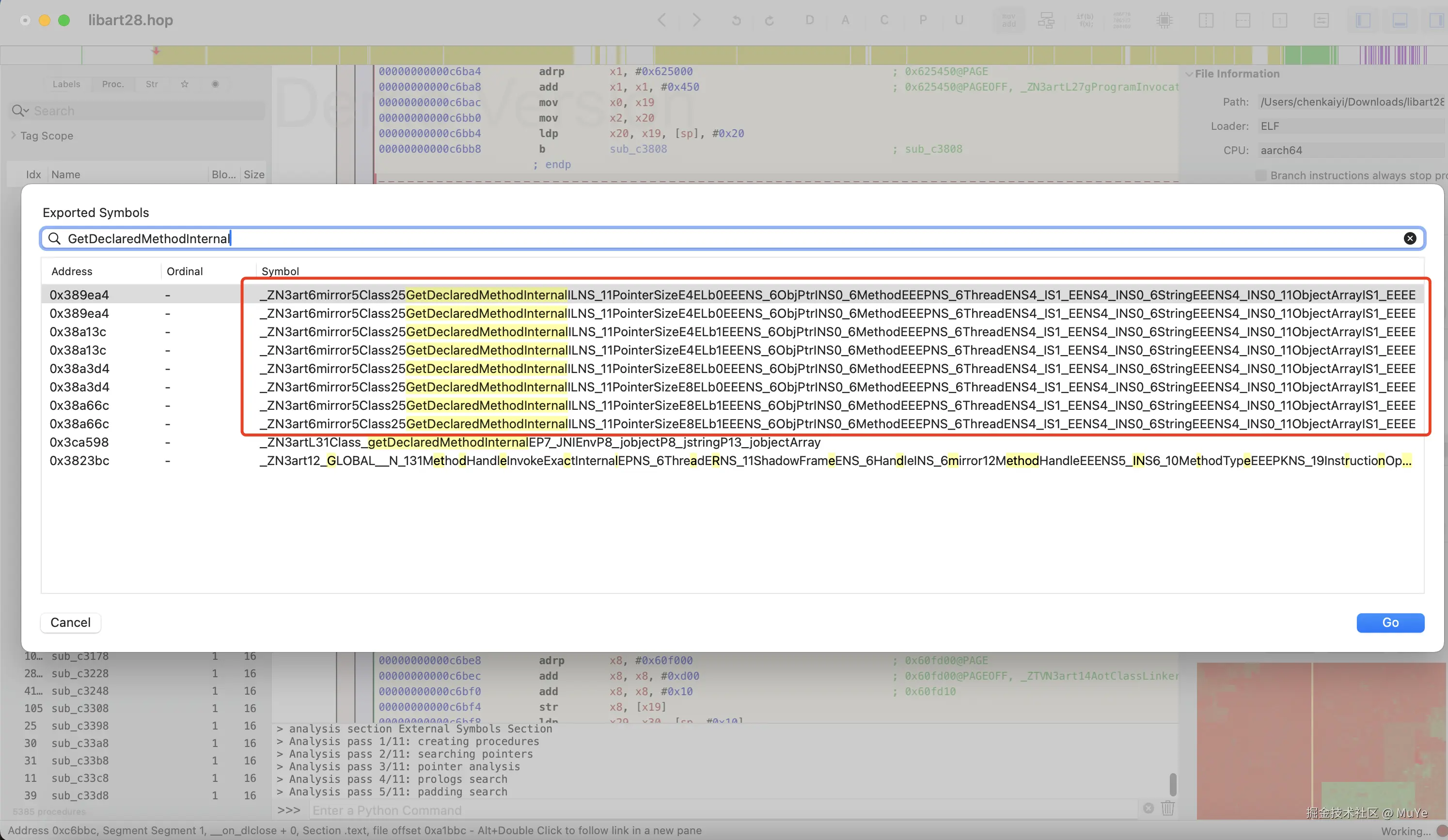Open hexadecimal view mode icon
Image resolution: width=1448 pixels, height=840 pixels.
[x=1122, y=21]
